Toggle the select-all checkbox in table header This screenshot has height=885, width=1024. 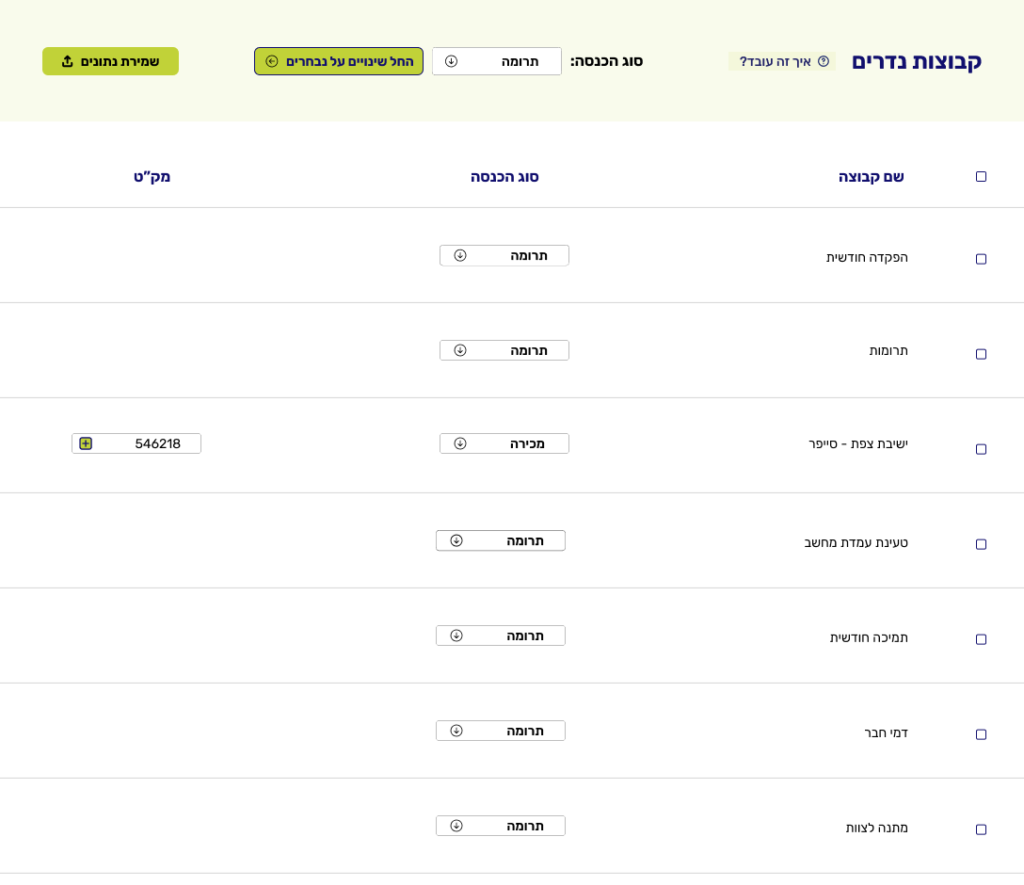coord(981,177)
